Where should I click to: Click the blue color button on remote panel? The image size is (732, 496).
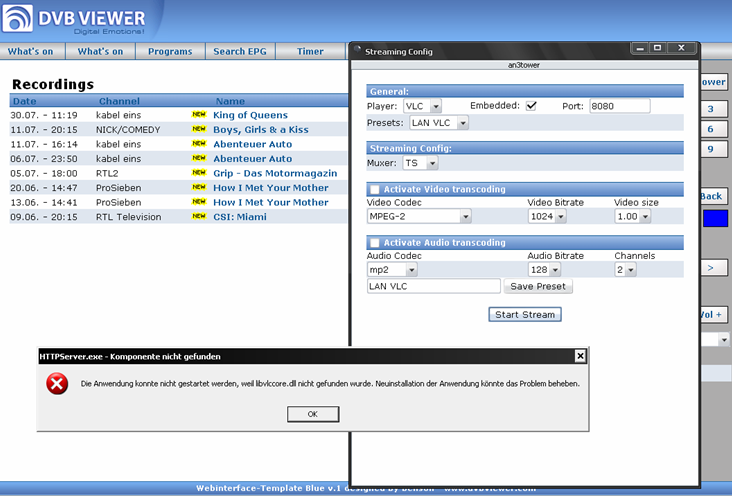(716, 218)
